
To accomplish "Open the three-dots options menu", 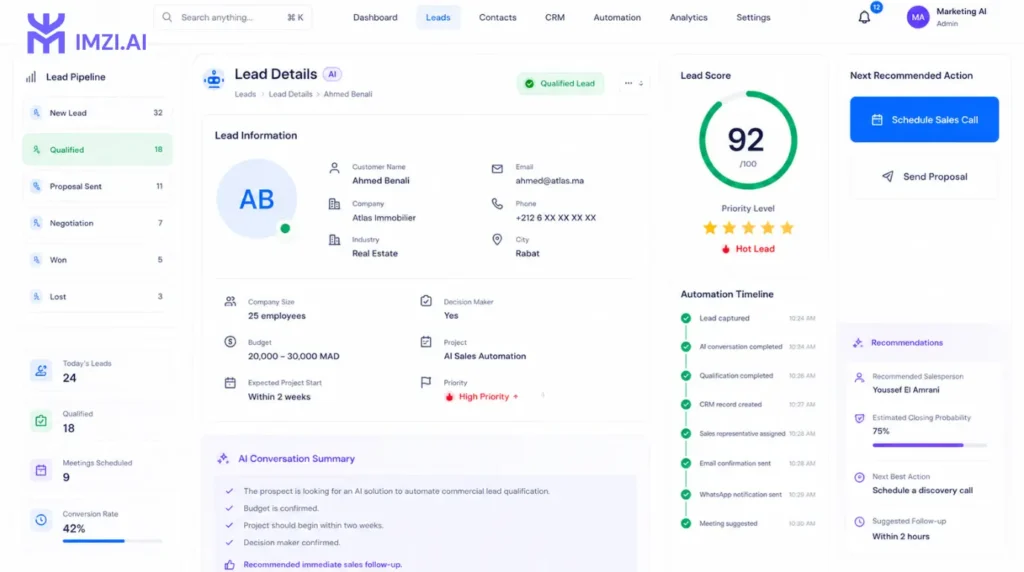I will click(628, 84).
